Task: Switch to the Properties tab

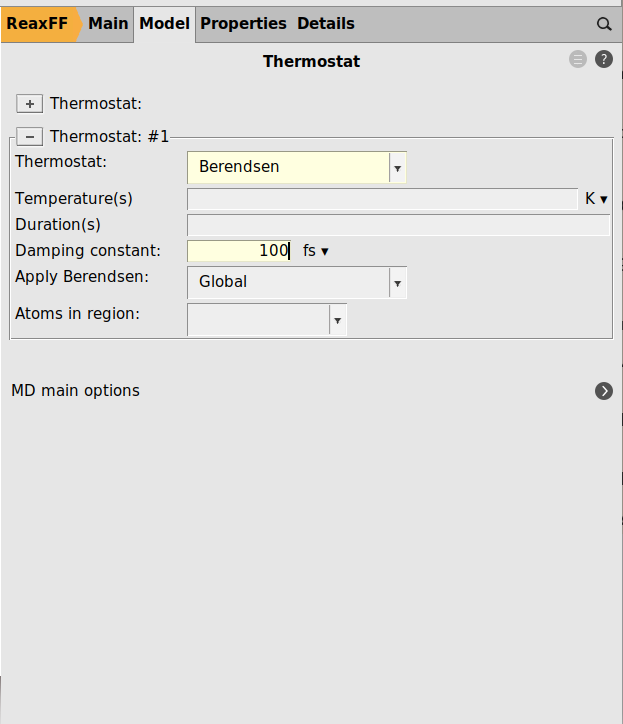Action: tap(243, 24)
